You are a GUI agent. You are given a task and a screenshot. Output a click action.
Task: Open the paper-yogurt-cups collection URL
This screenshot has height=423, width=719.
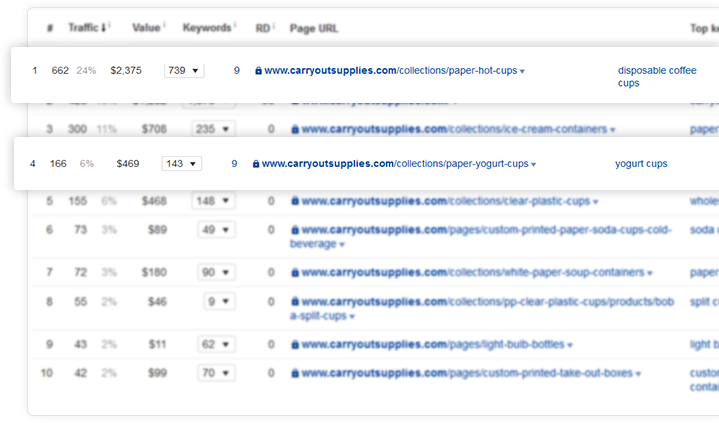[395, 164]
